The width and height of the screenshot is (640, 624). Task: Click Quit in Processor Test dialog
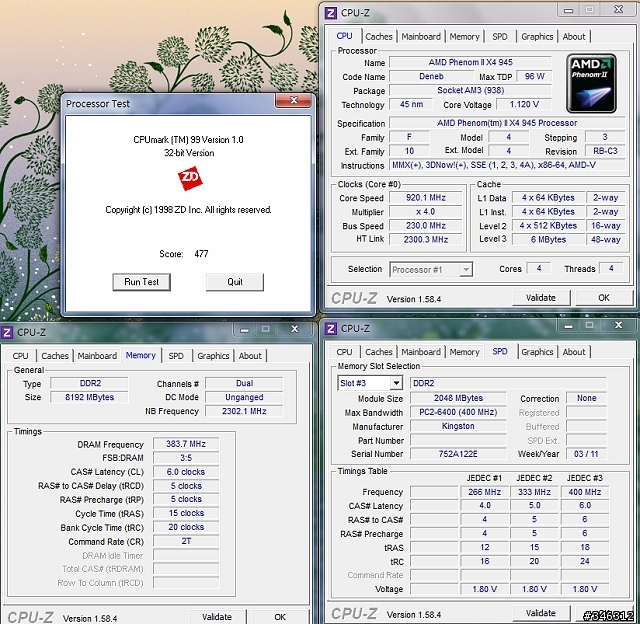(235, 282)
